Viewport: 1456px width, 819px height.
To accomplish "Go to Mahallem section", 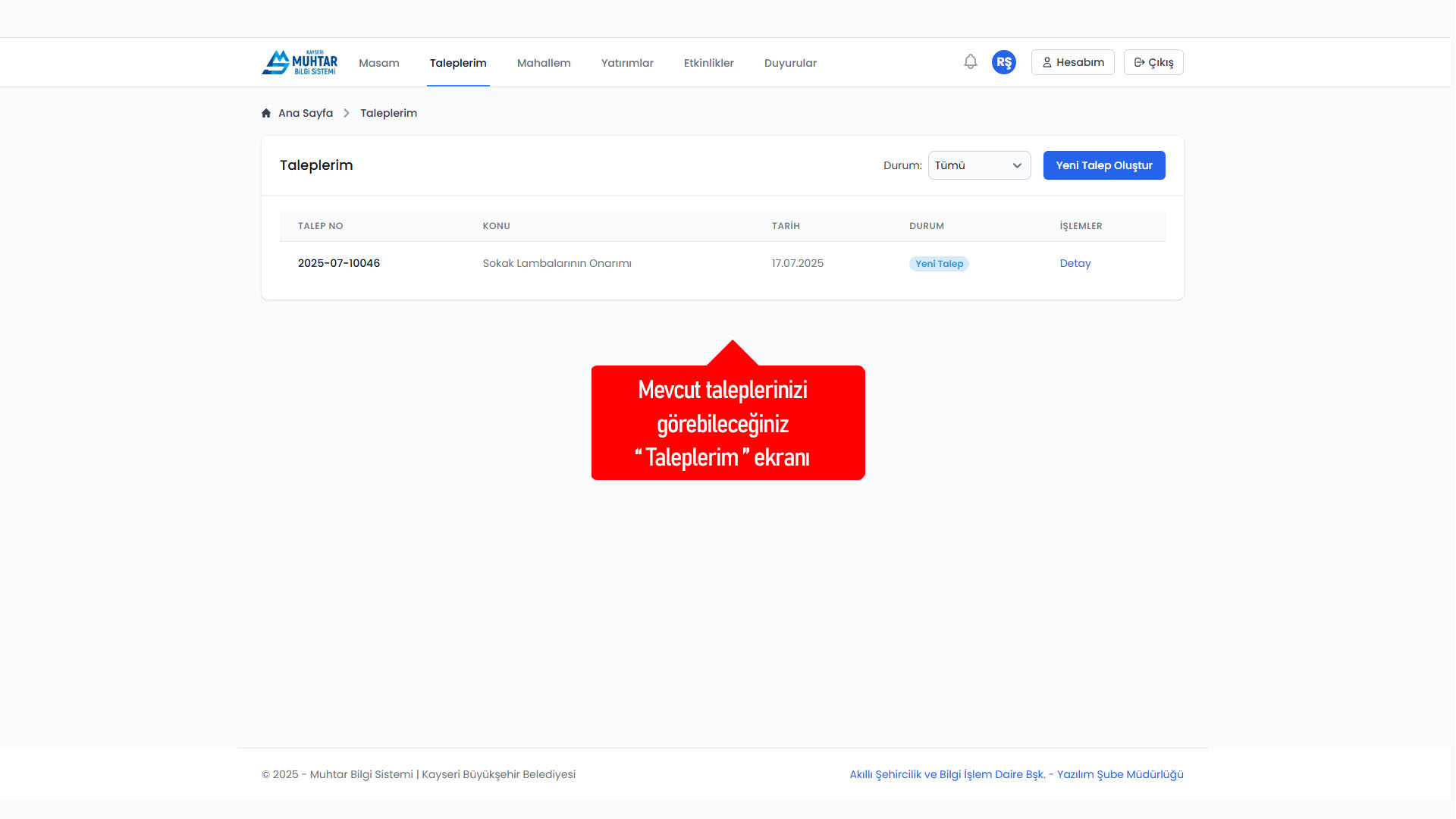I will tap(544, 63).
